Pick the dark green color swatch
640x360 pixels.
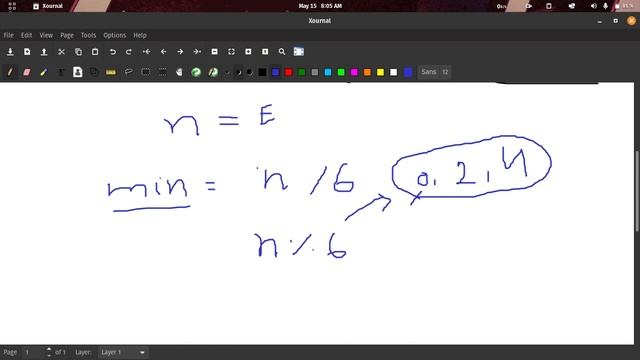pyautogui.click(x=302, y=72)
